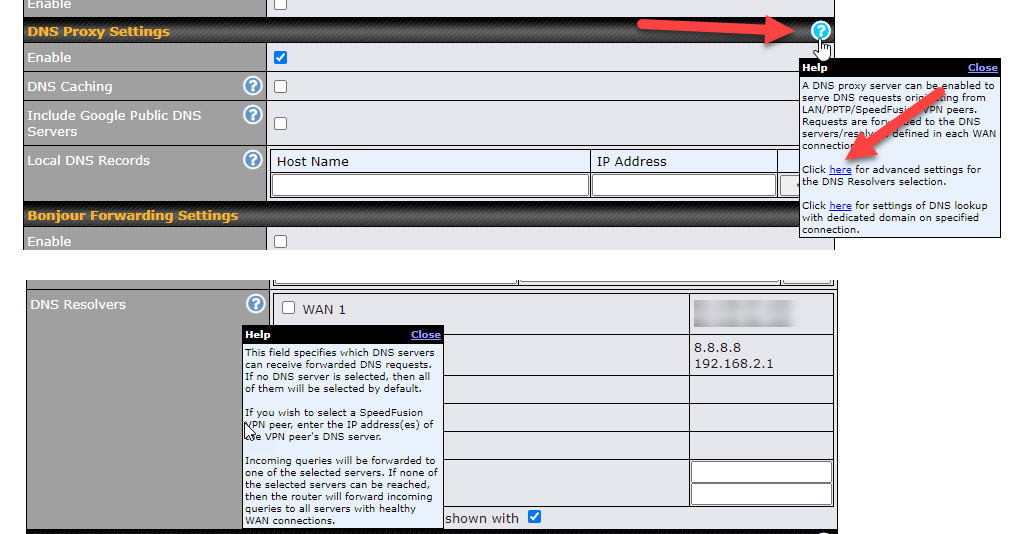This screenshot has height=534, width=1013.
Task: Close the DNS Proxy help popup
Action: point(982,68)
